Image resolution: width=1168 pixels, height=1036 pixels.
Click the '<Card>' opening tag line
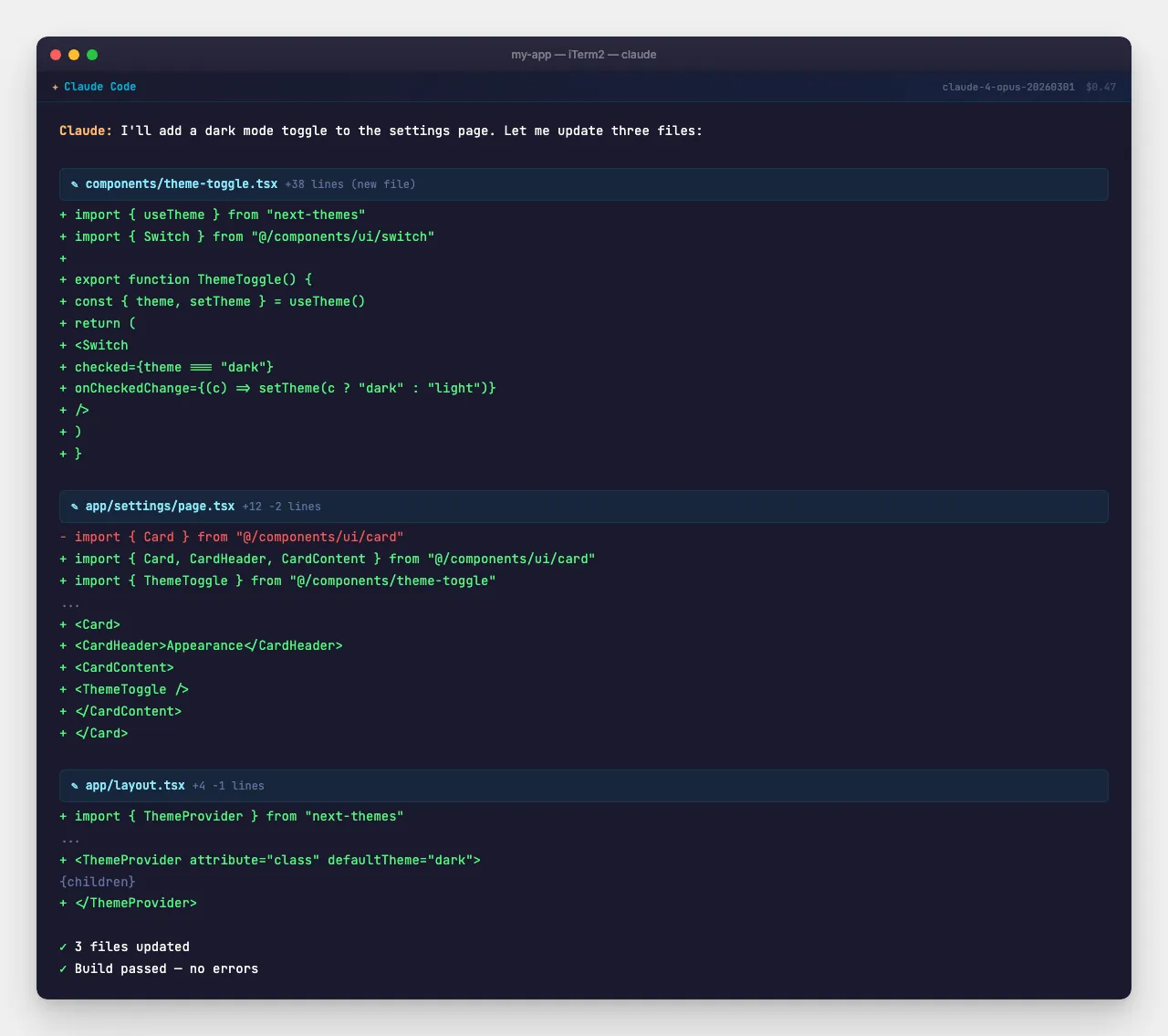(90, 624)
